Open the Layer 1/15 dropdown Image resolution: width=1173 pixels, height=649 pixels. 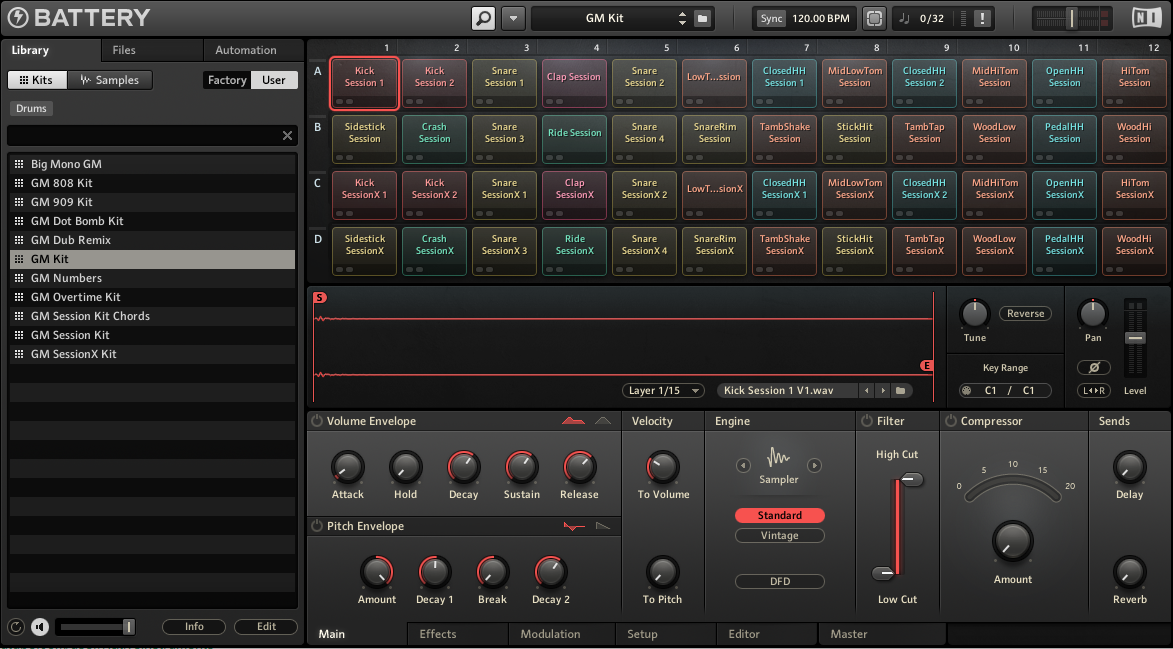coord(662,391)
